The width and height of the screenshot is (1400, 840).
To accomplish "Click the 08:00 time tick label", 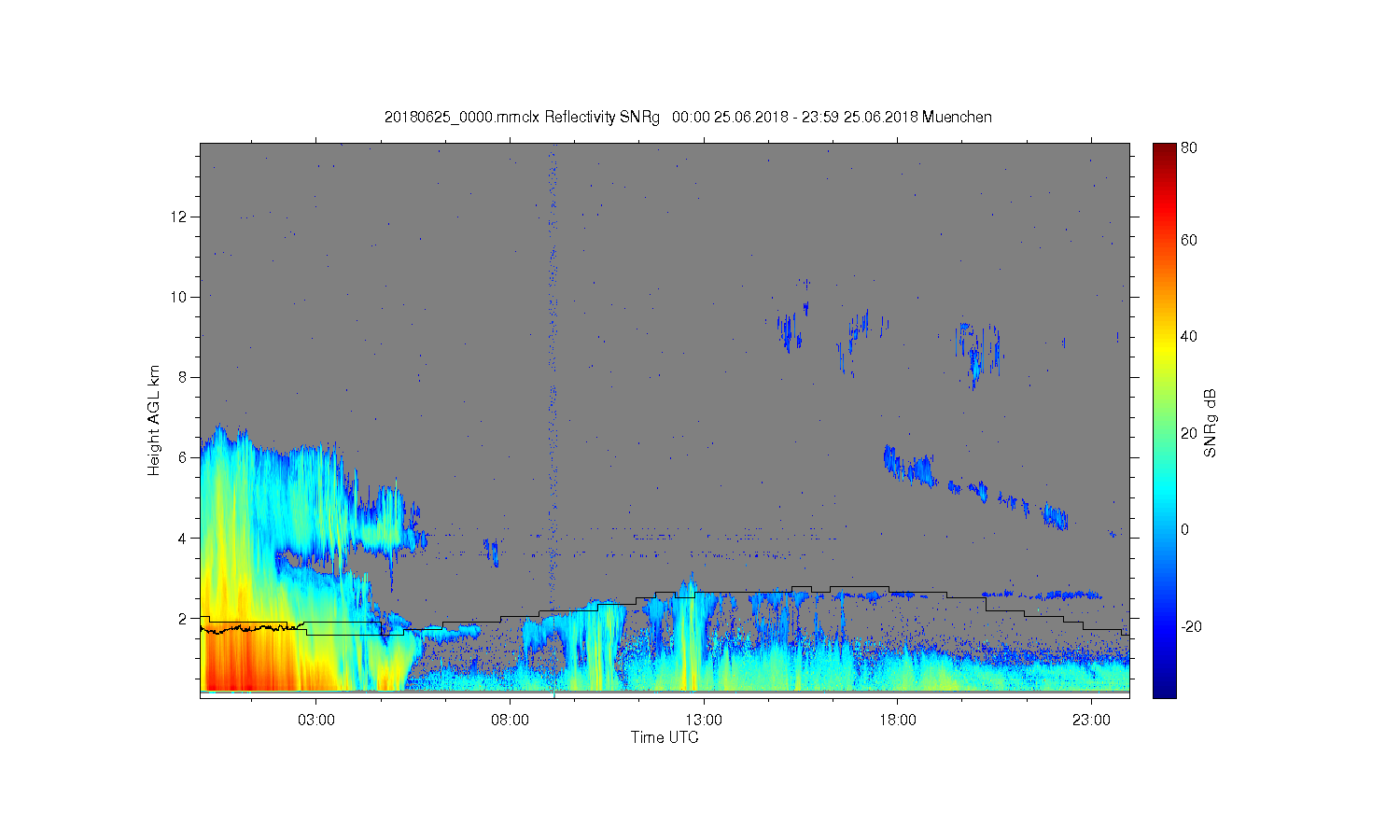I will (510, 721).
